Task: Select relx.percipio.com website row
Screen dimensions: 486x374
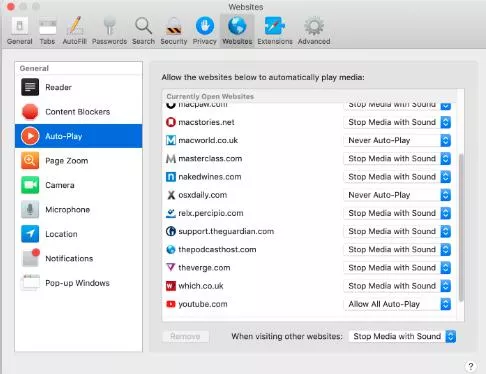Action: [x=310, y=213]
